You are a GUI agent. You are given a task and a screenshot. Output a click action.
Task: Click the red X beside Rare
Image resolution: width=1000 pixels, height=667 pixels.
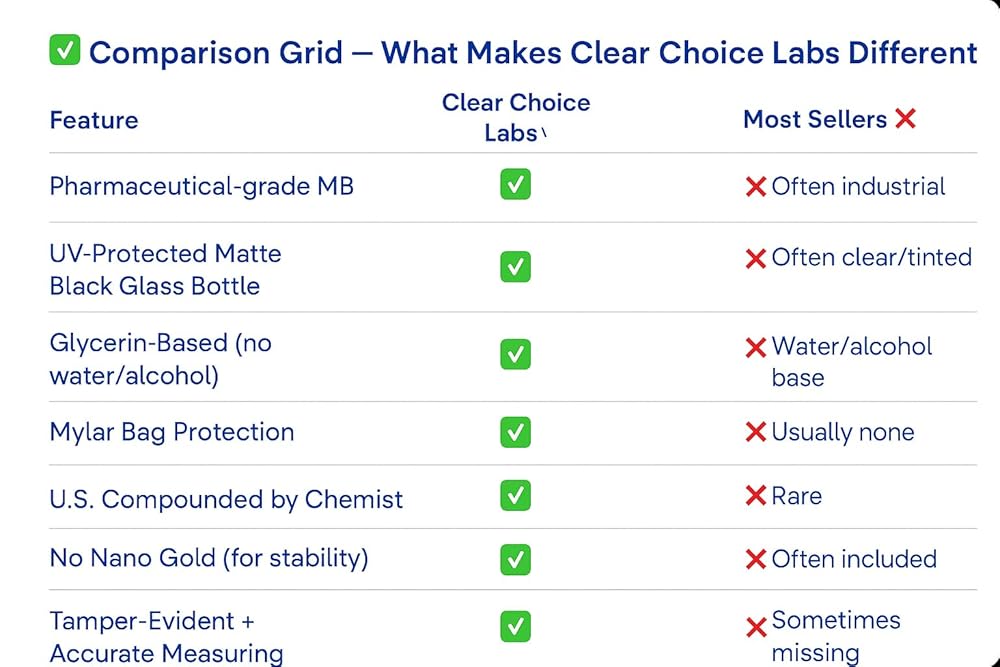pos(756,496)
